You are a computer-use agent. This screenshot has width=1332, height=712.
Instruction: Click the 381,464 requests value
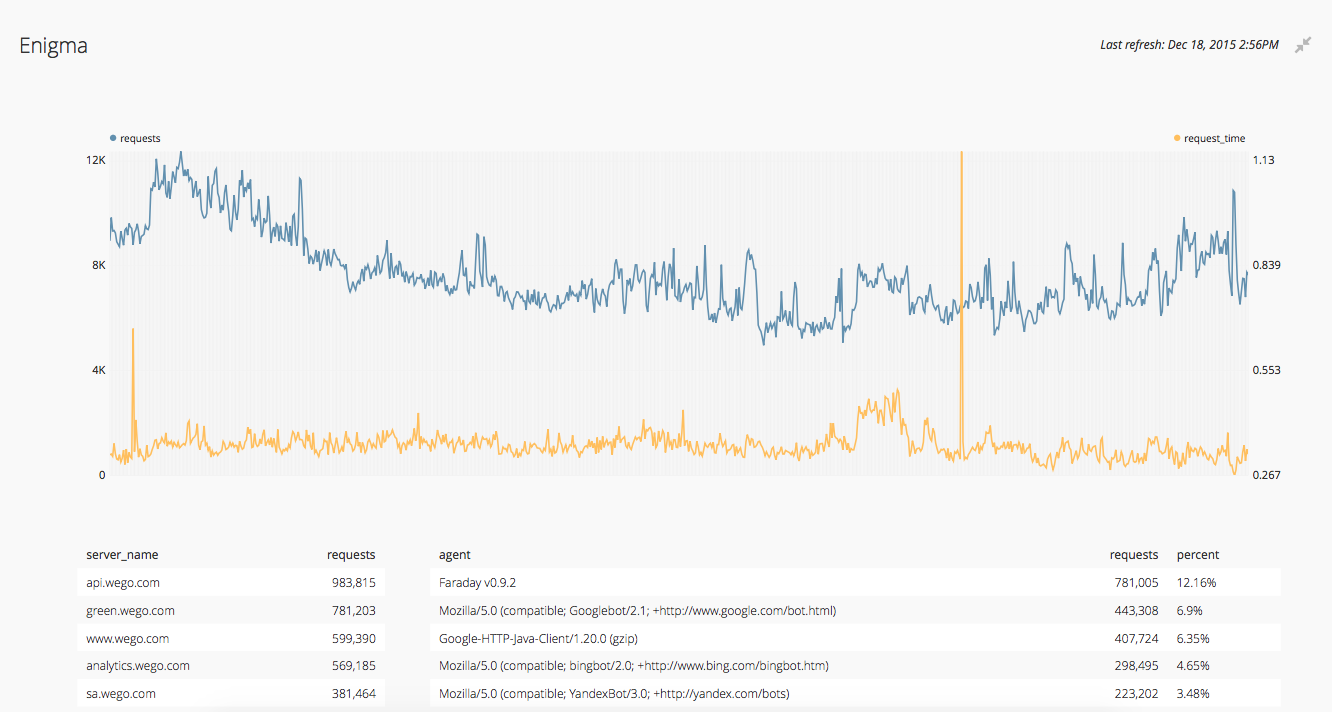point(354,693)
